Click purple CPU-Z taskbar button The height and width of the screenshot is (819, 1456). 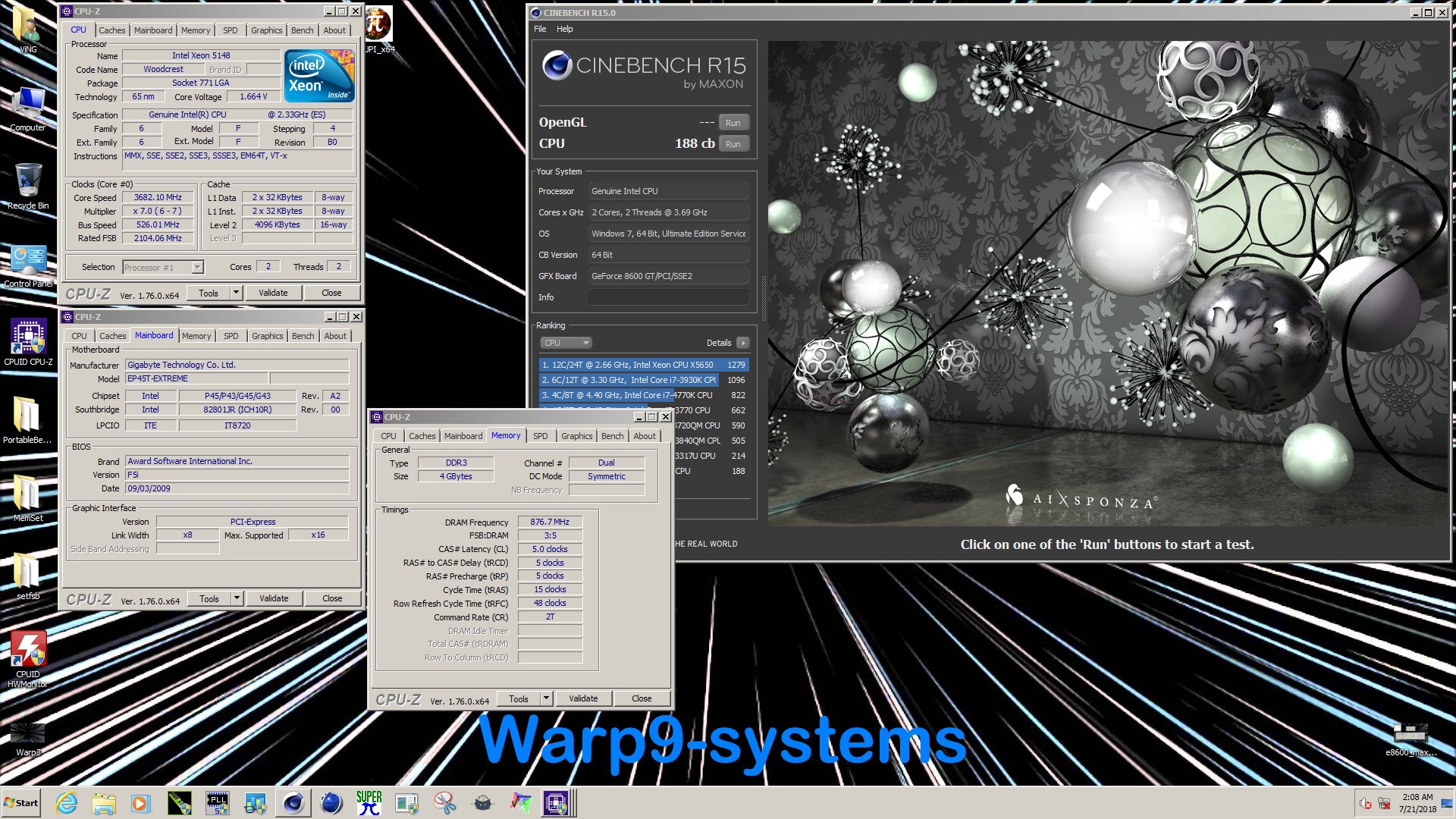(x=556, y=803)
